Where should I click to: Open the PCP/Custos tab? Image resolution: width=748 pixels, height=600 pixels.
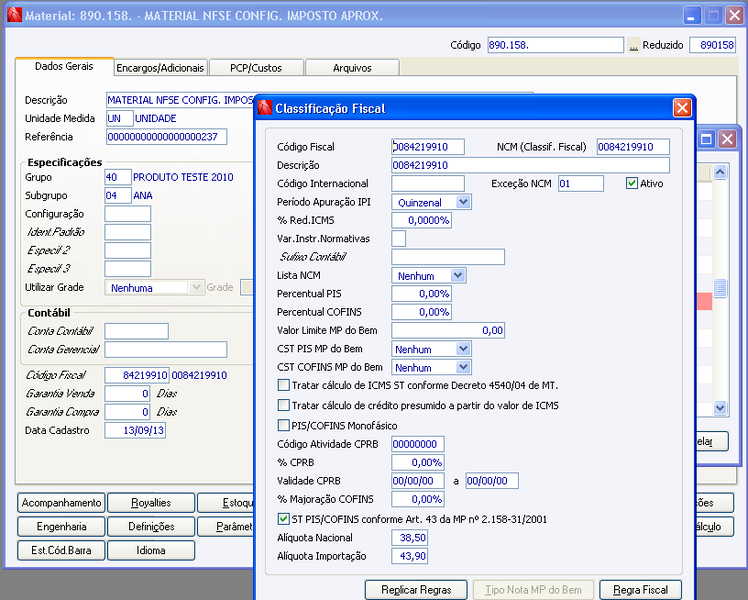tap(256, 68)
